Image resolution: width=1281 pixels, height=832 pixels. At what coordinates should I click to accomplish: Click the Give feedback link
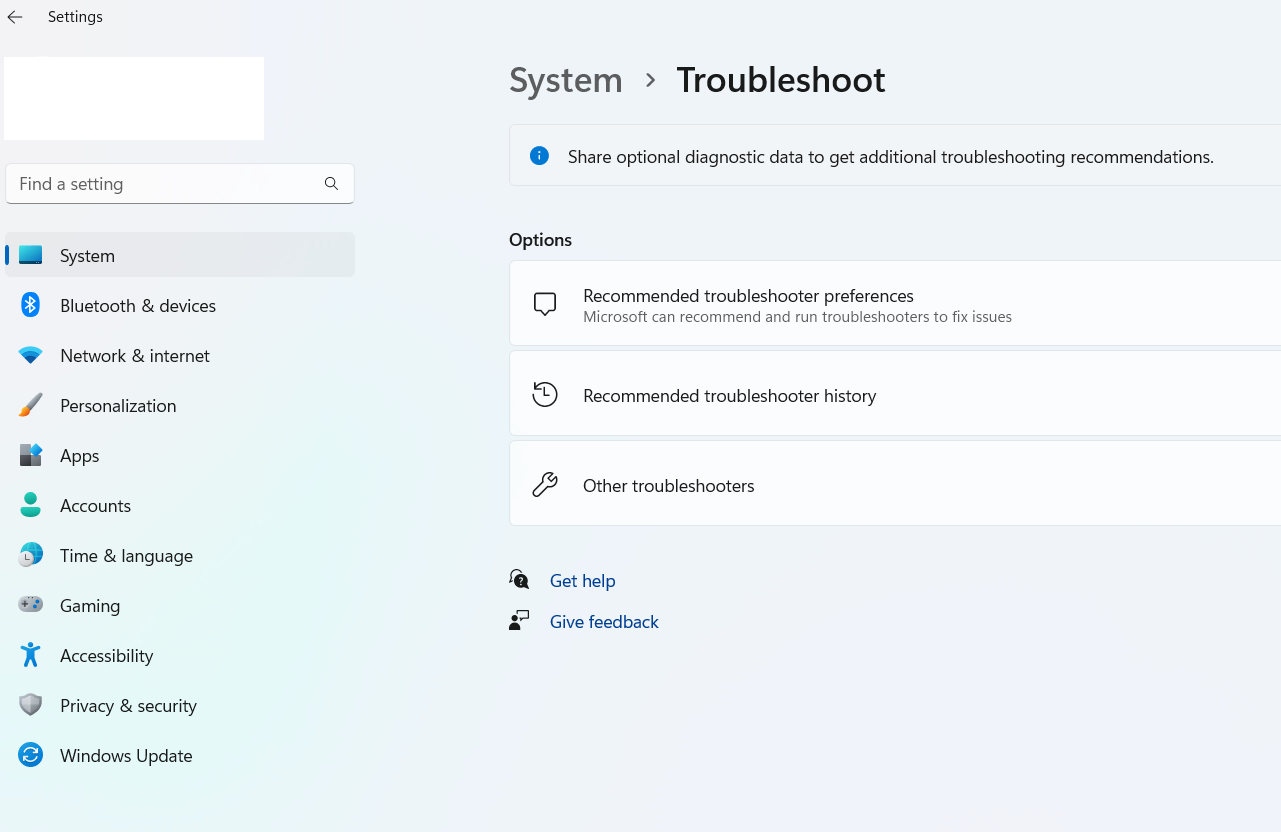604,621
